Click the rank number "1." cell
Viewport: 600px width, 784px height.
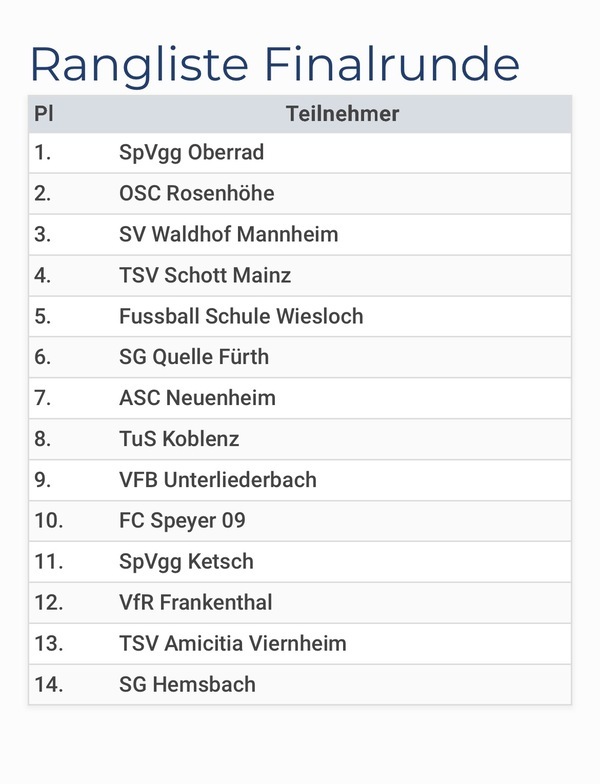(x=42, y=153)
